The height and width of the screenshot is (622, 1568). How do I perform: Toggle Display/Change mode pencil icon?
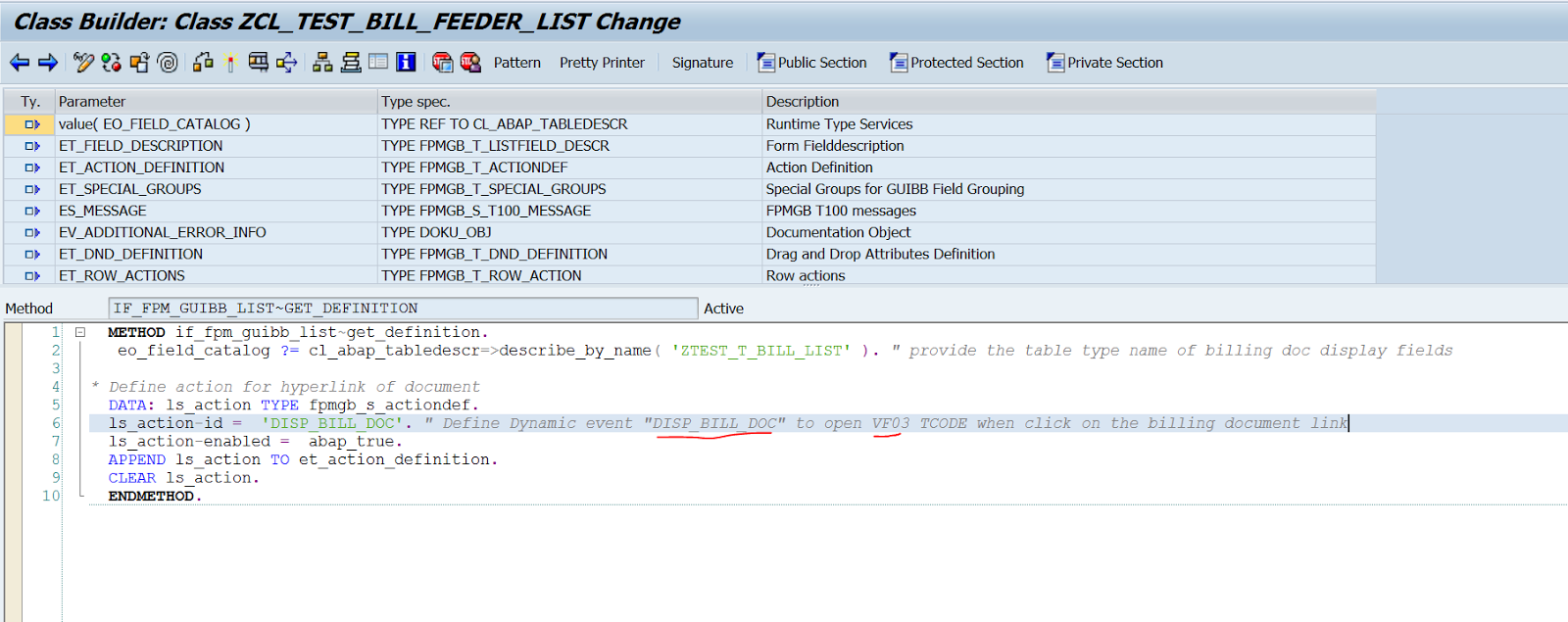coord(83,63)
